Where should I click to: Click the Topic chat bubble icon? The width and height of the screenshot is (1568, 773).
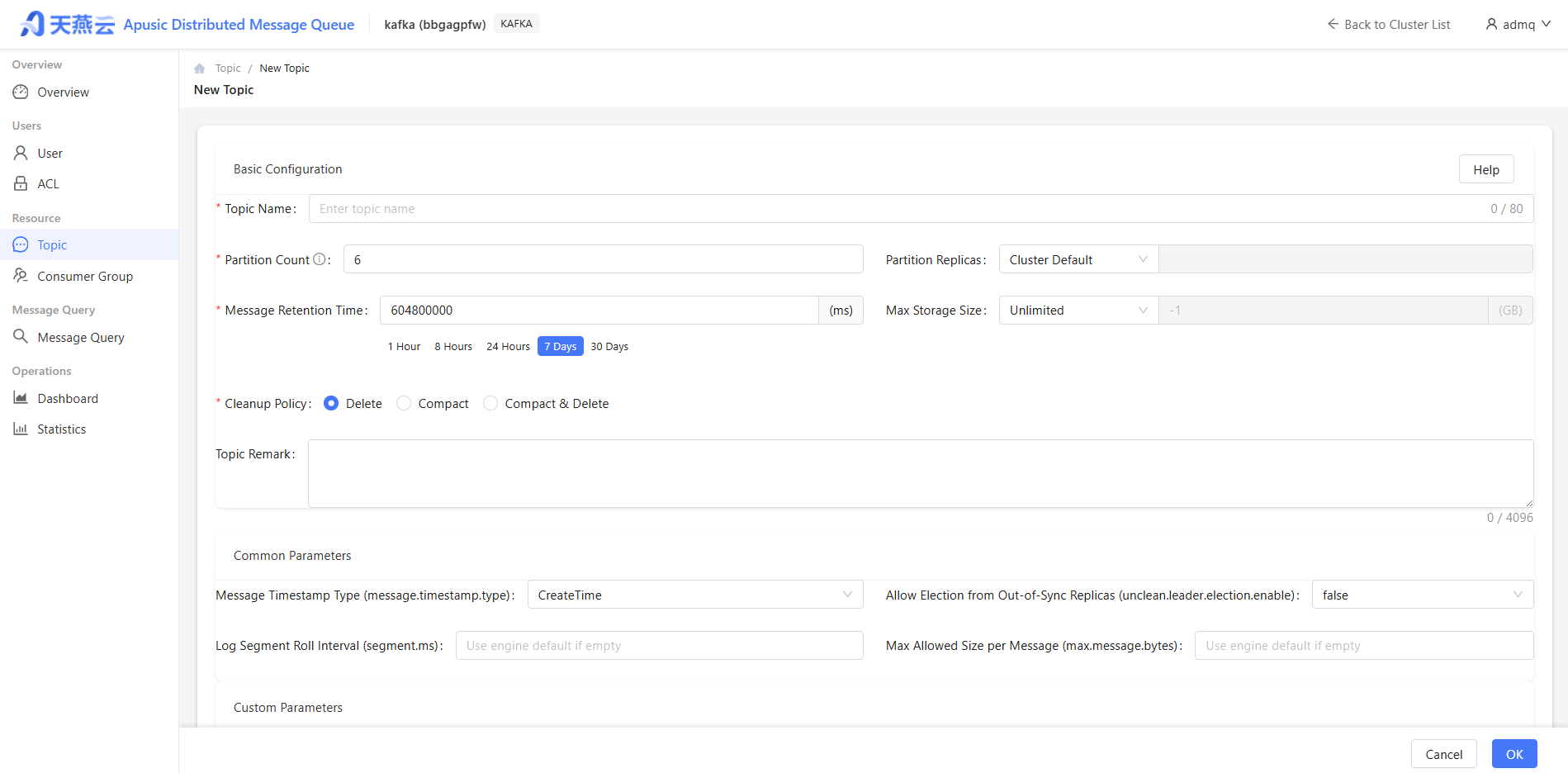click(21, 244)
